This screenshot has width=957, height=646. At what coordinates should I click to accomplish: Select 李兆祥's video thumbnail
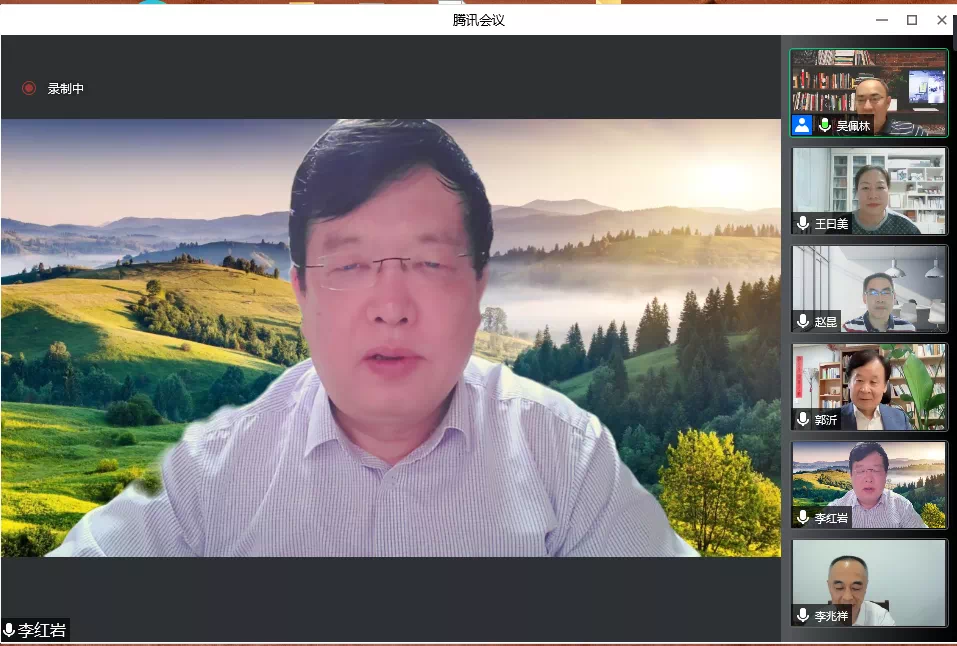(868, 582)
